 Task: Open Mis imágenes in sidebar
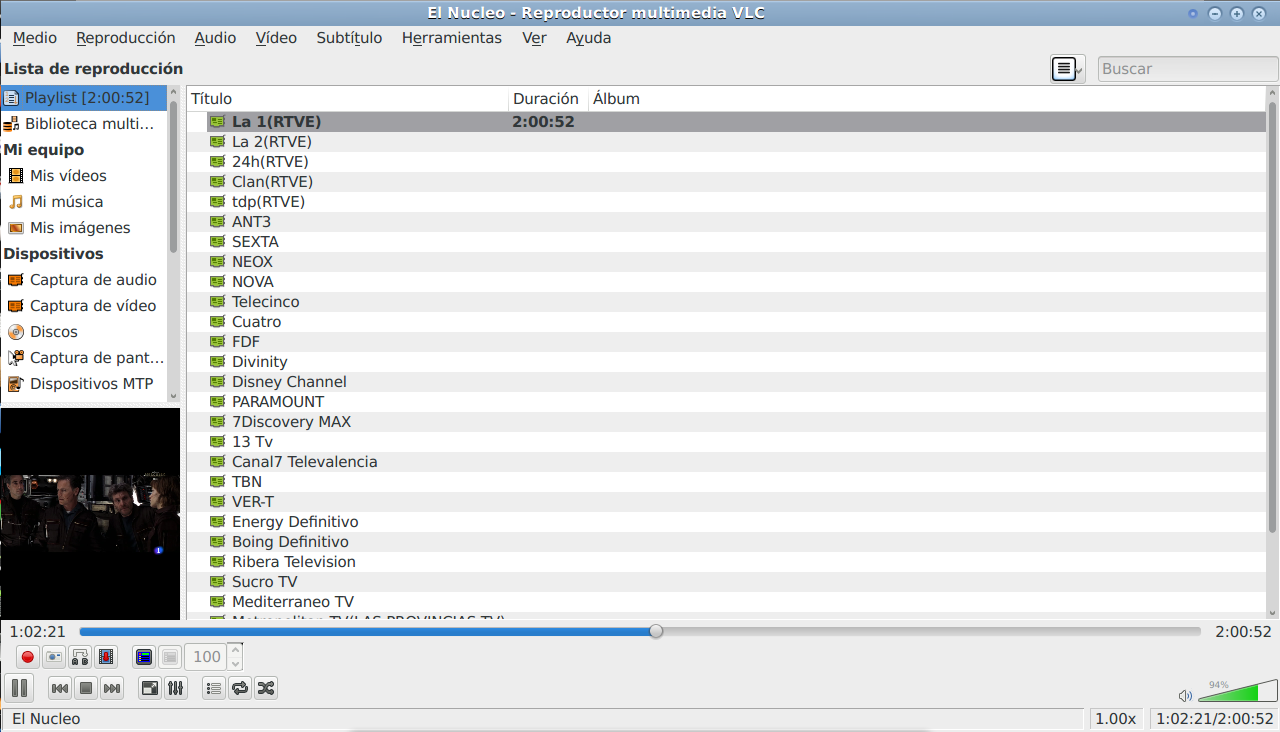point(84,228)
